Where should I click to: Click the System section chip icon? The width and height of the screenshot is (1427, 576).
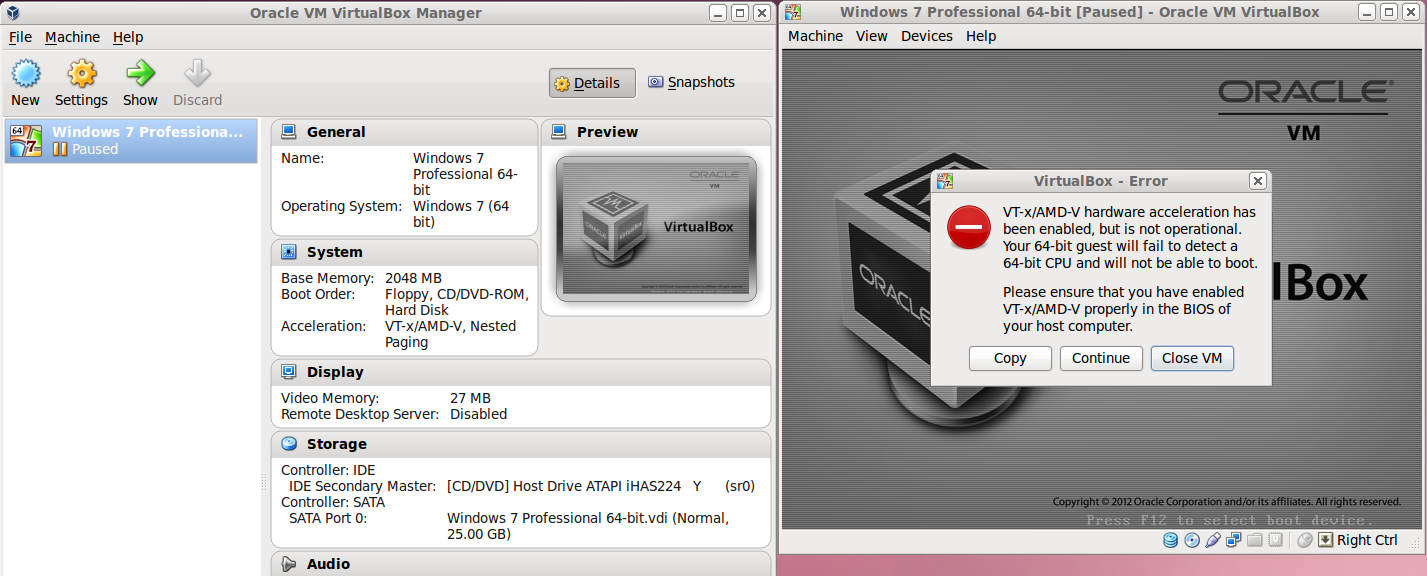(289, 252)
